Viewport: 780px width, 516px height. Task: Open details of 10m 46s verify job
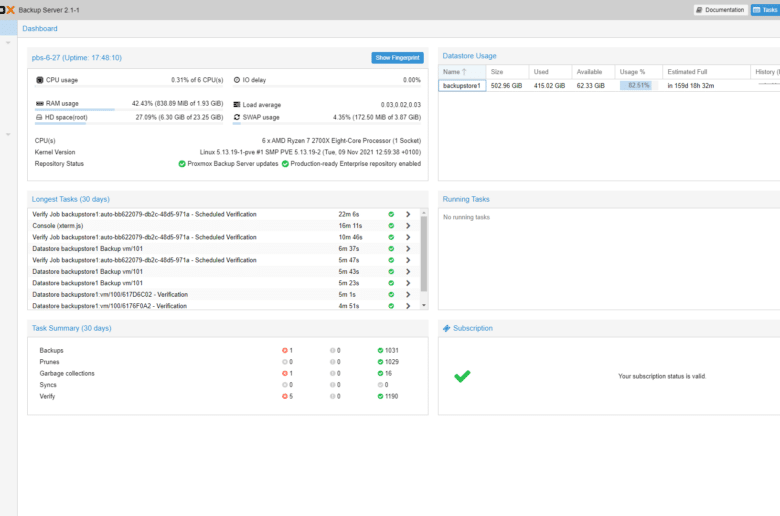tap(408, 237)
